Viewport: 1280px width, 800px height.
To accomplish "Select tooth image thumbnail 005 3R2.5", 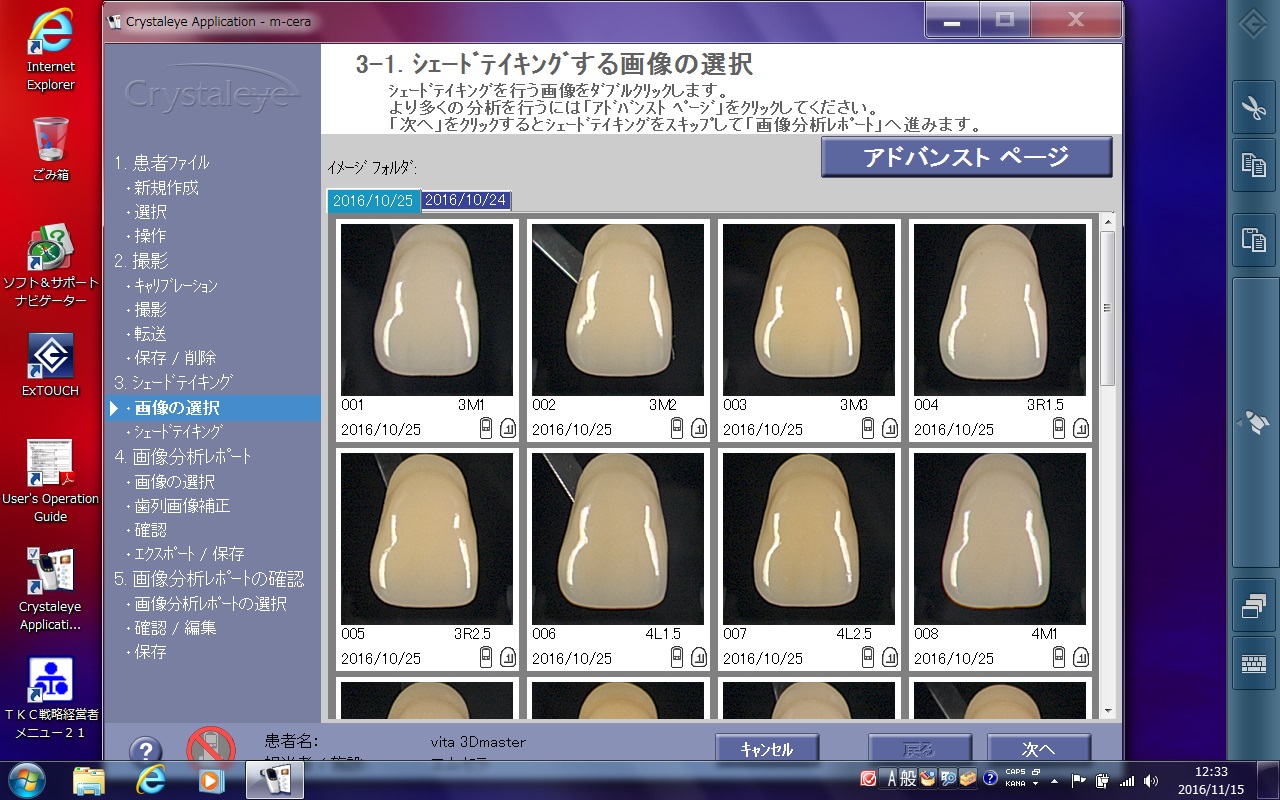I will click(427, 539).
